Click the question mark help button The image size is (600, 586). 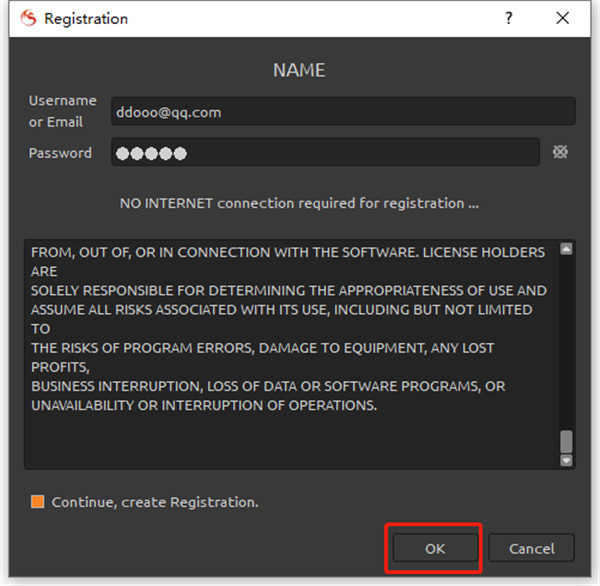509,18
